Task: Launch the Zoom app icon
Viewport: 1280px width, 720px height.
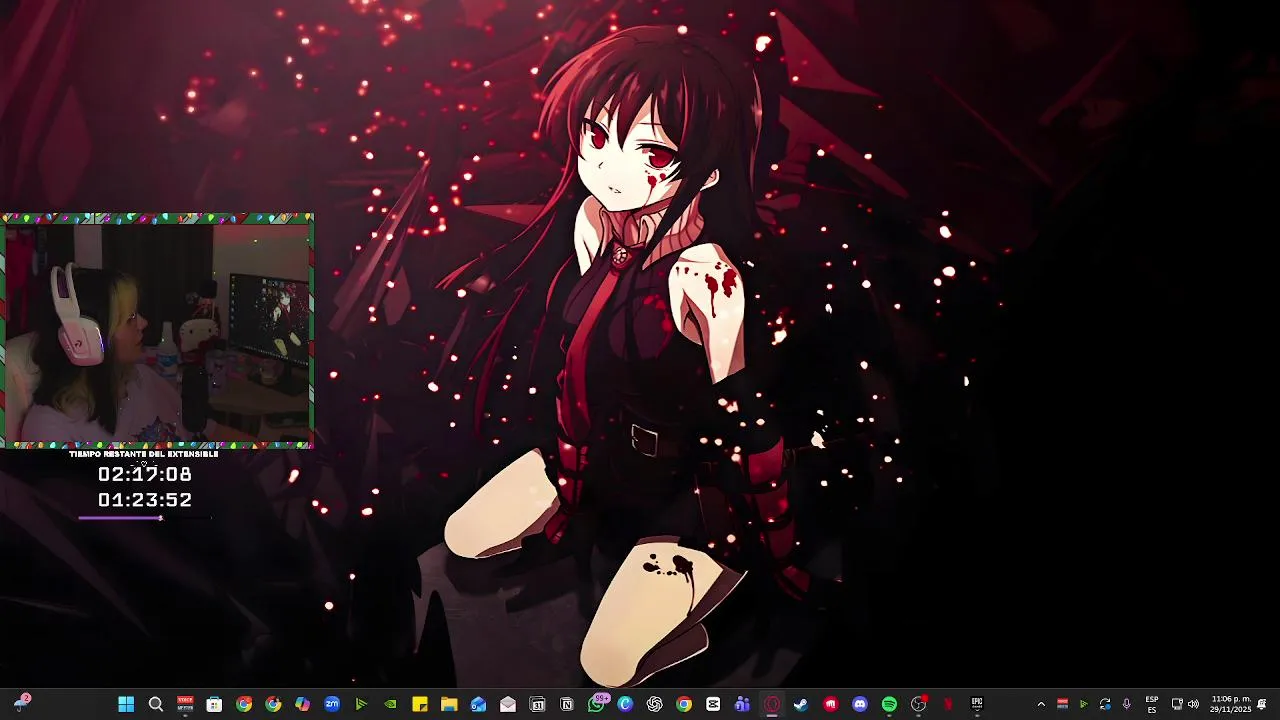Action: click(x=332, y=704)
